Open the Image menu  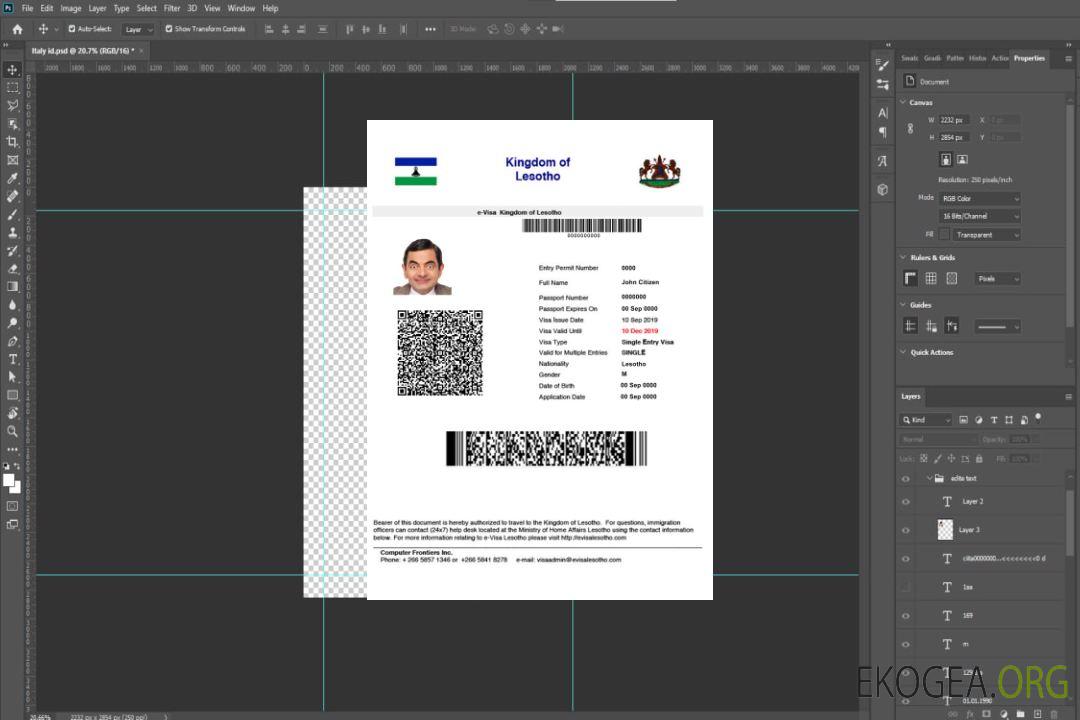click(x=70, y=8)
